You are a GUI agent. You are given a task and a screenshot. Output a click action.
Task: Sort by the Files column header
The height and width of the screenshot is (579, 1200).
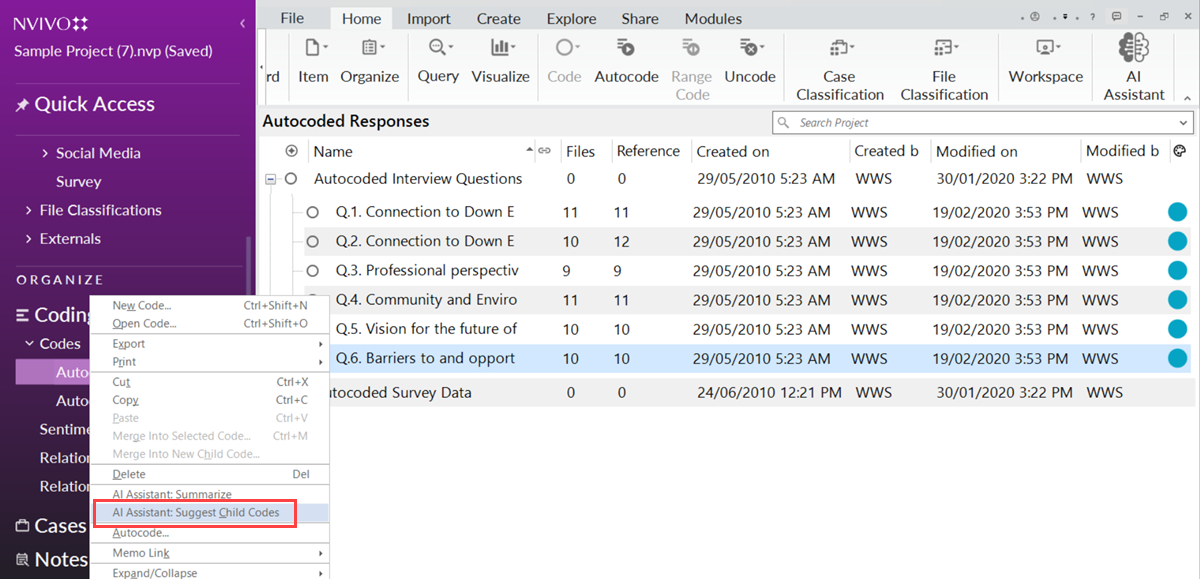tap(583, 151)
